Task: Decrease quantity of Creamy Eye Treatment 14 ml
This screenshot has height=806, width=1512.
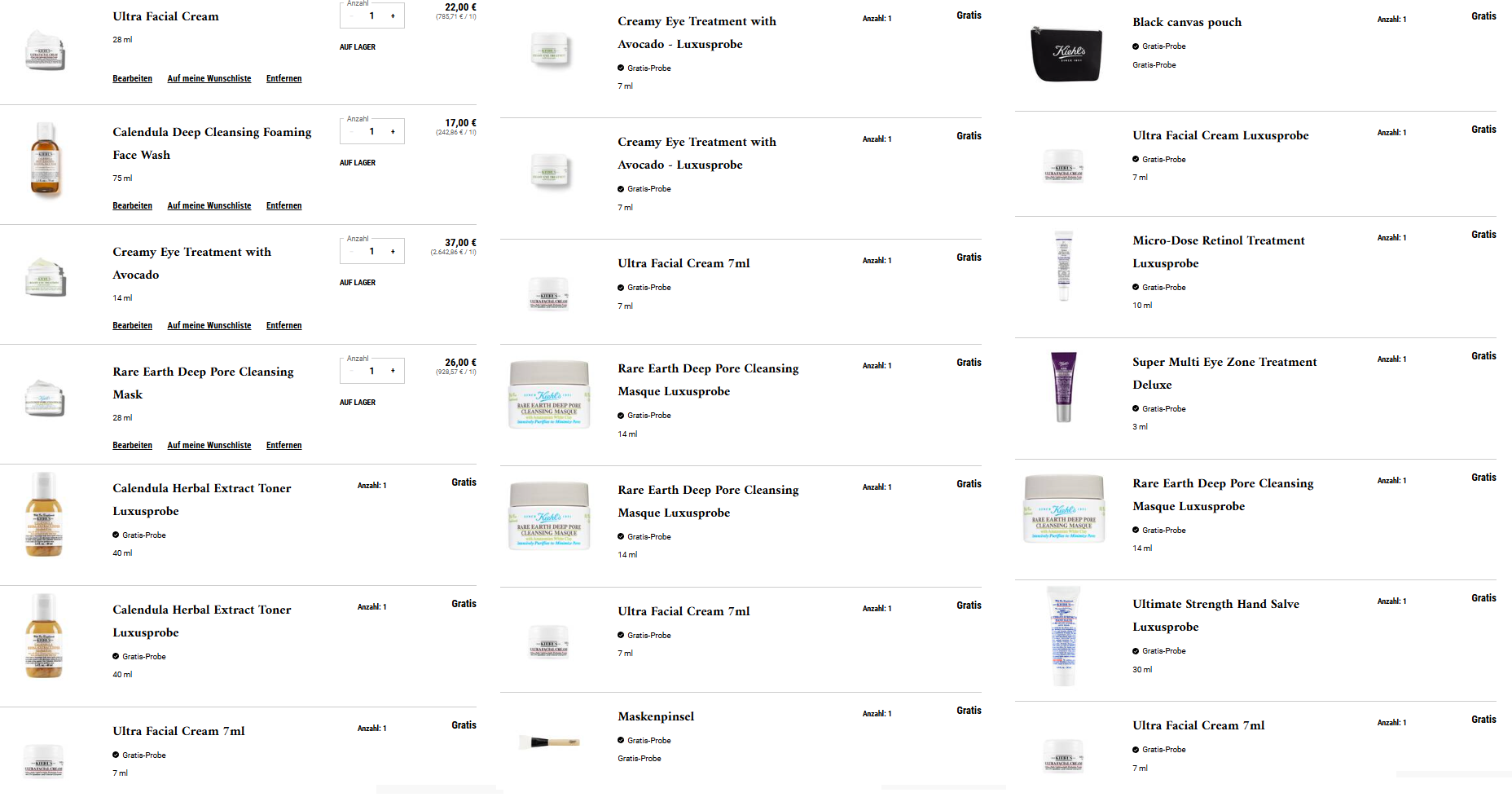Action: coord(351,251)
